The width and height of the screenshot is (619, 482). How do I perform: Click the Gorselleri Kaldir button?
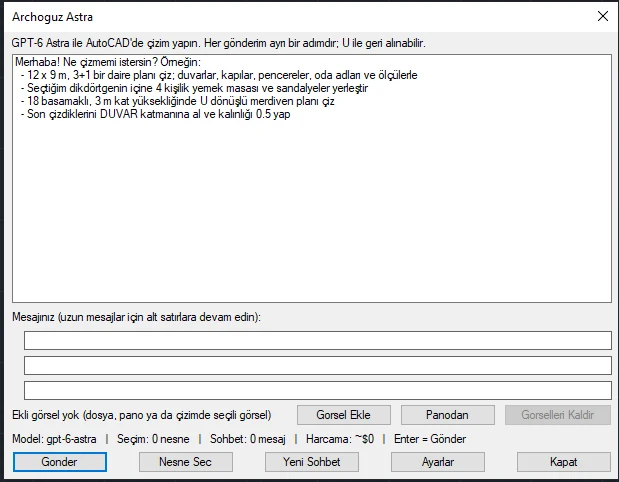[558, 415]
